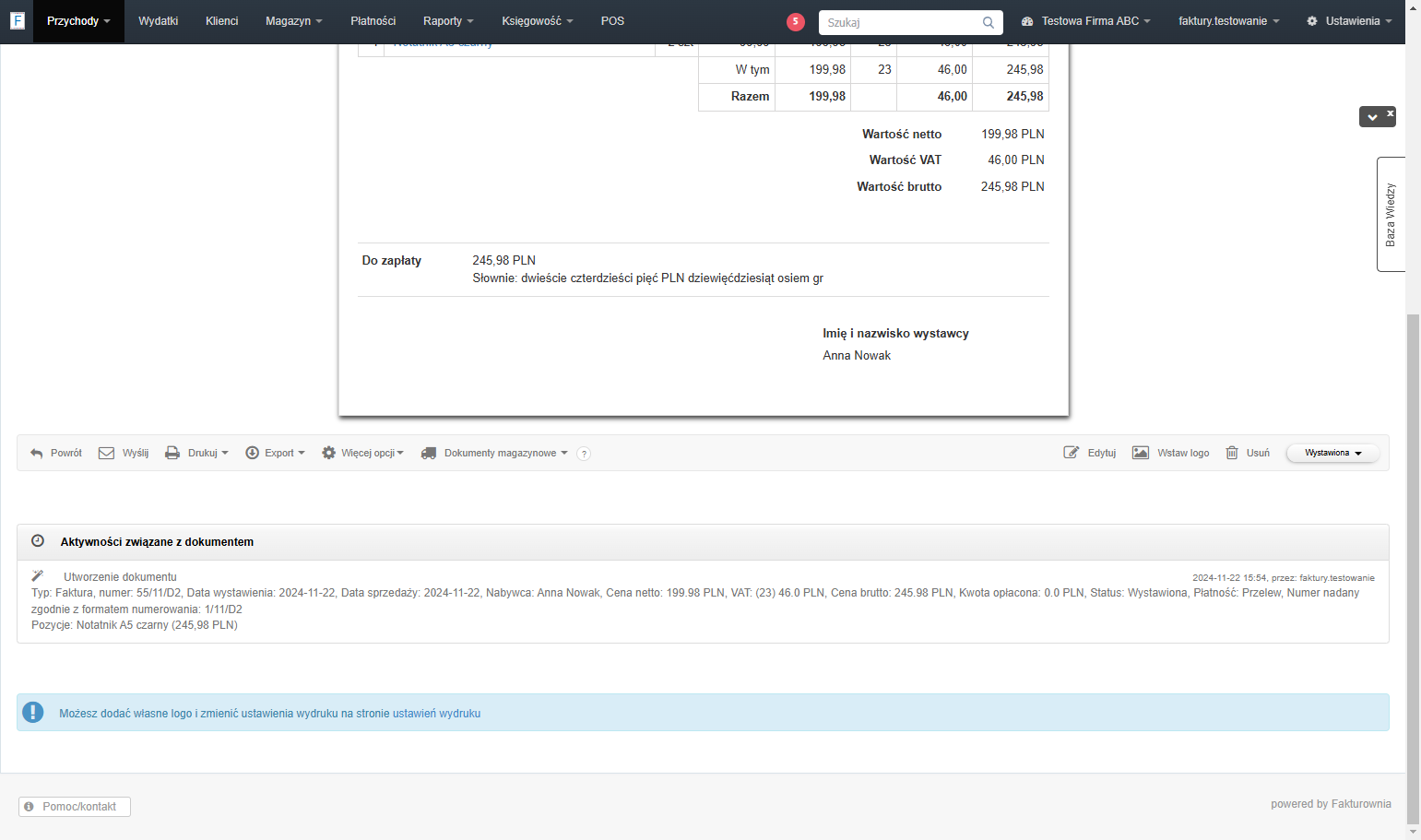Screen dimensions: 1421x840
Task: Open the Export download menu
Action: coord(275,453)
